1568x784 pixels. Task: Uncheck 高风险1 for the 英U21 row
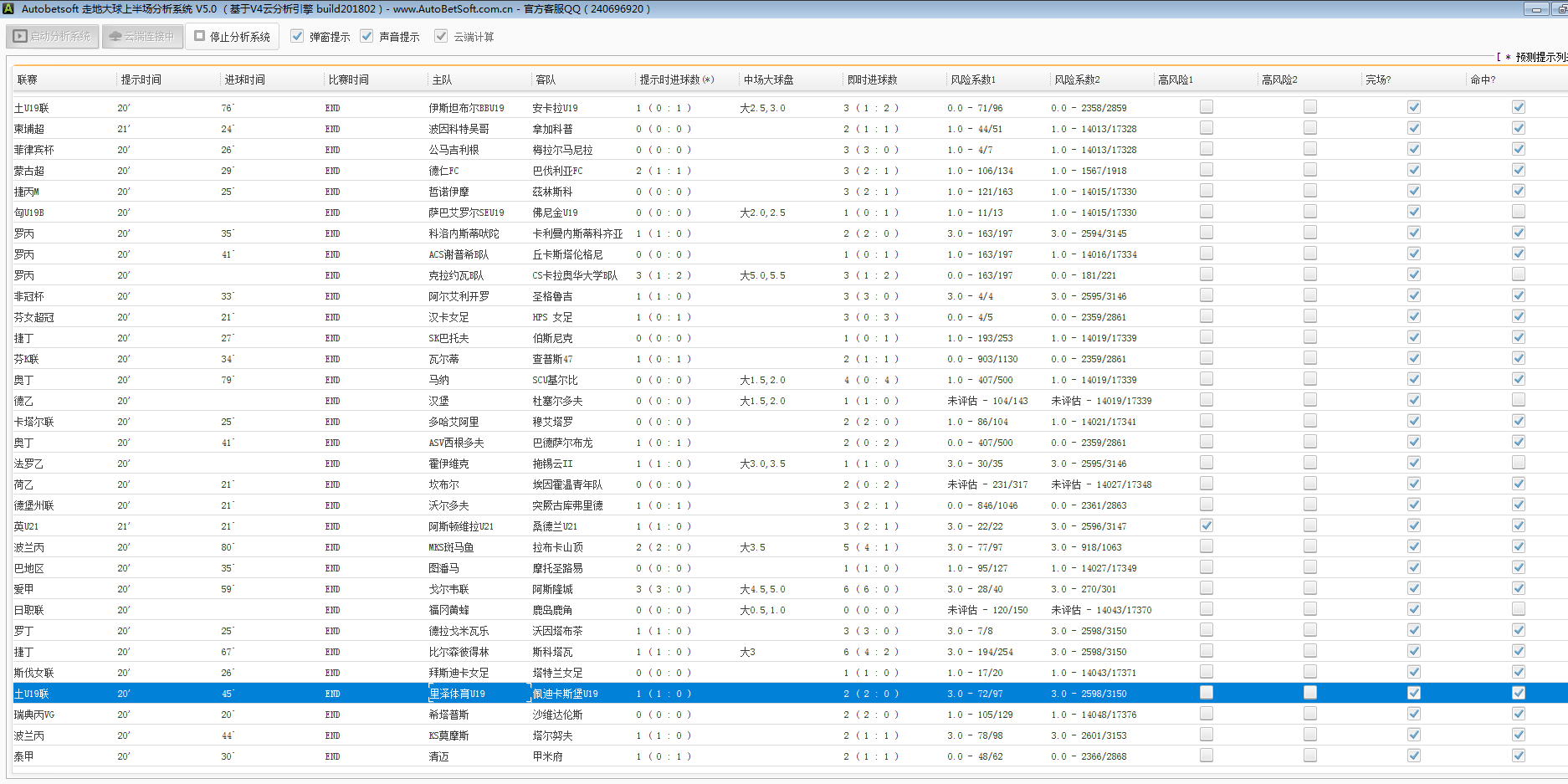coord(1206,525)
